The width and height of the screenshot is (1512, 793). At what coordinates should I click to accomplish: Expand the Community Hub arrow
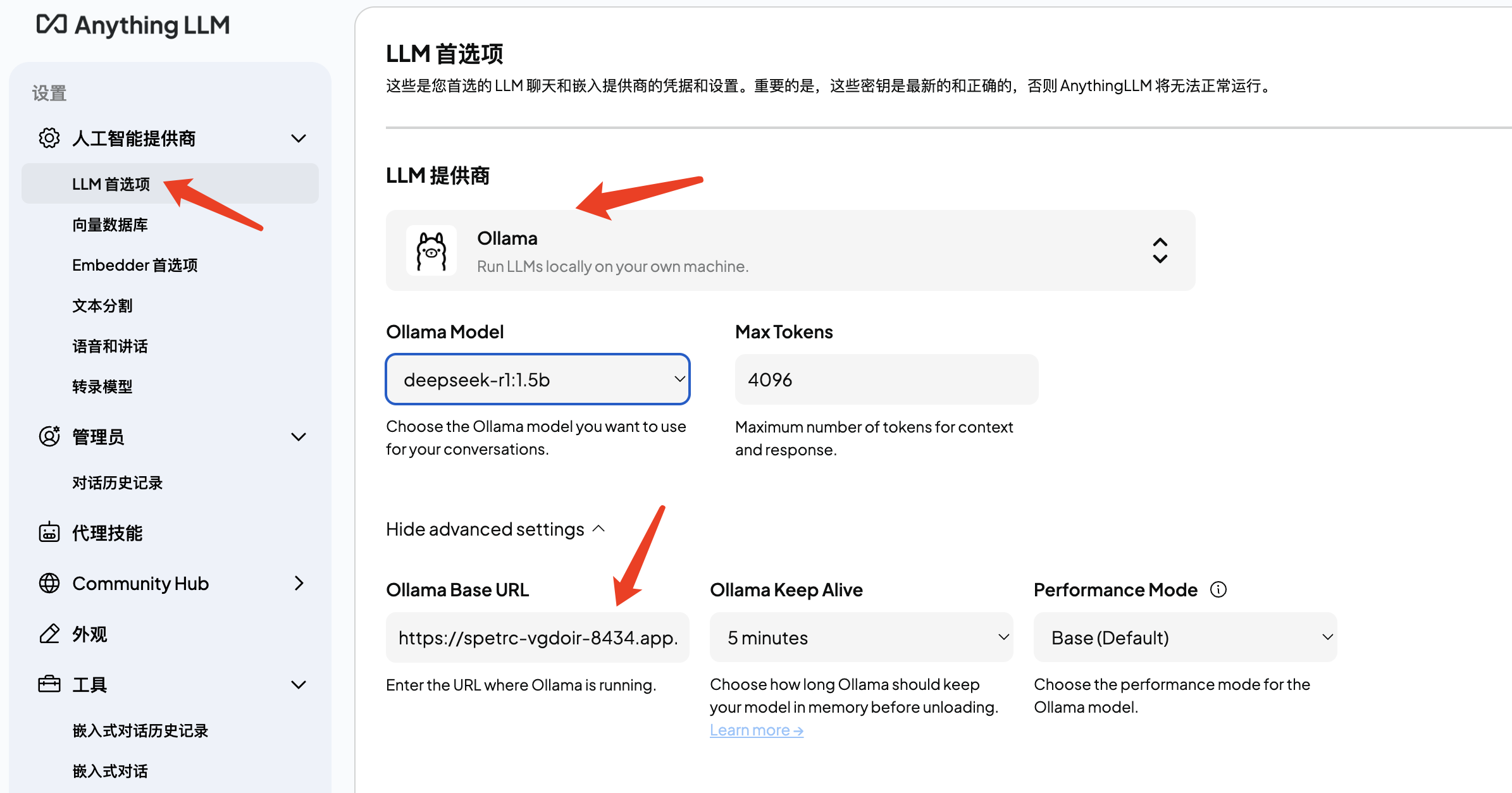299,583
